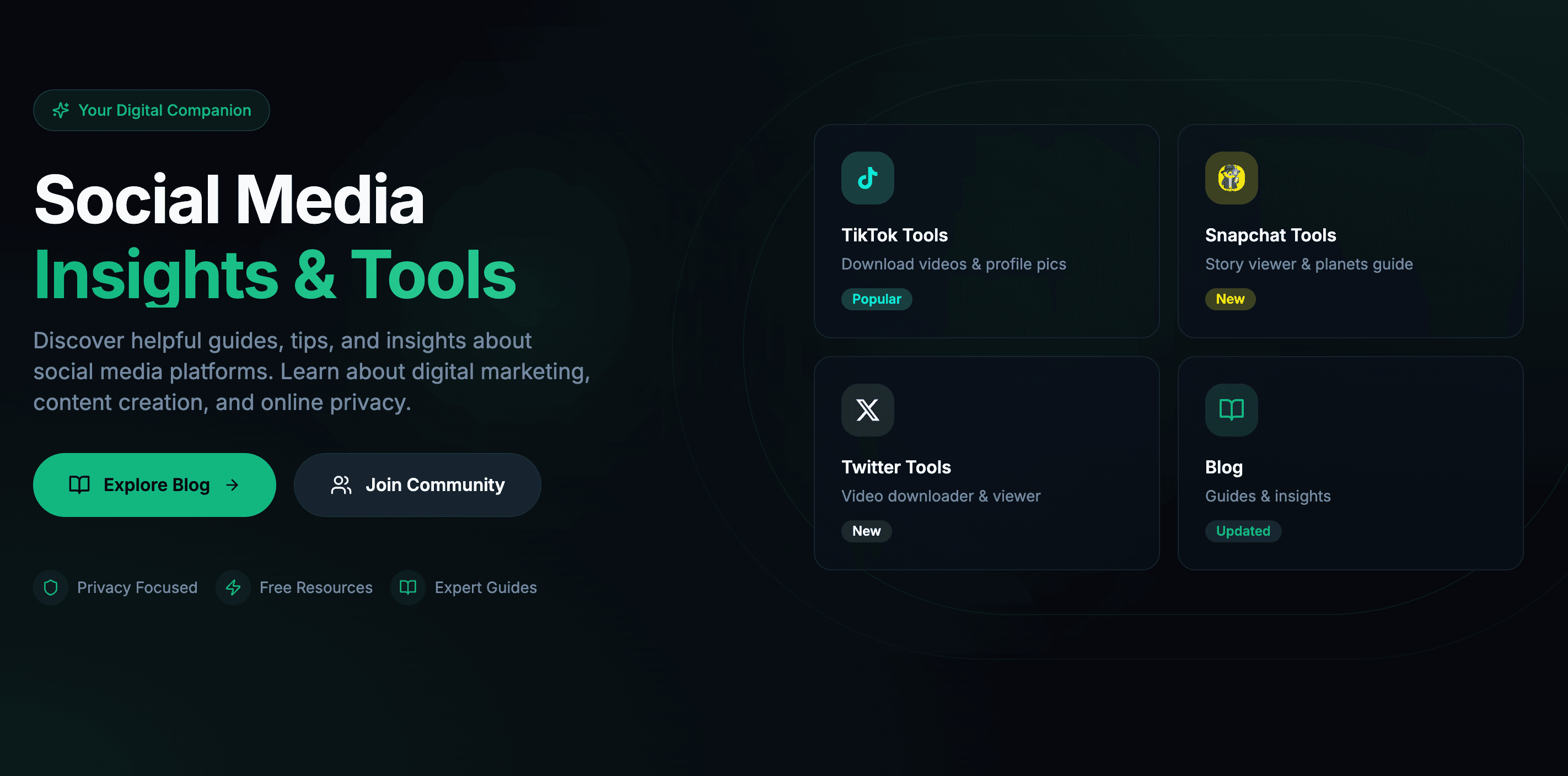Click the X logo icon on Twitter Tools
1568x776 pixels.
coord(867,409)
